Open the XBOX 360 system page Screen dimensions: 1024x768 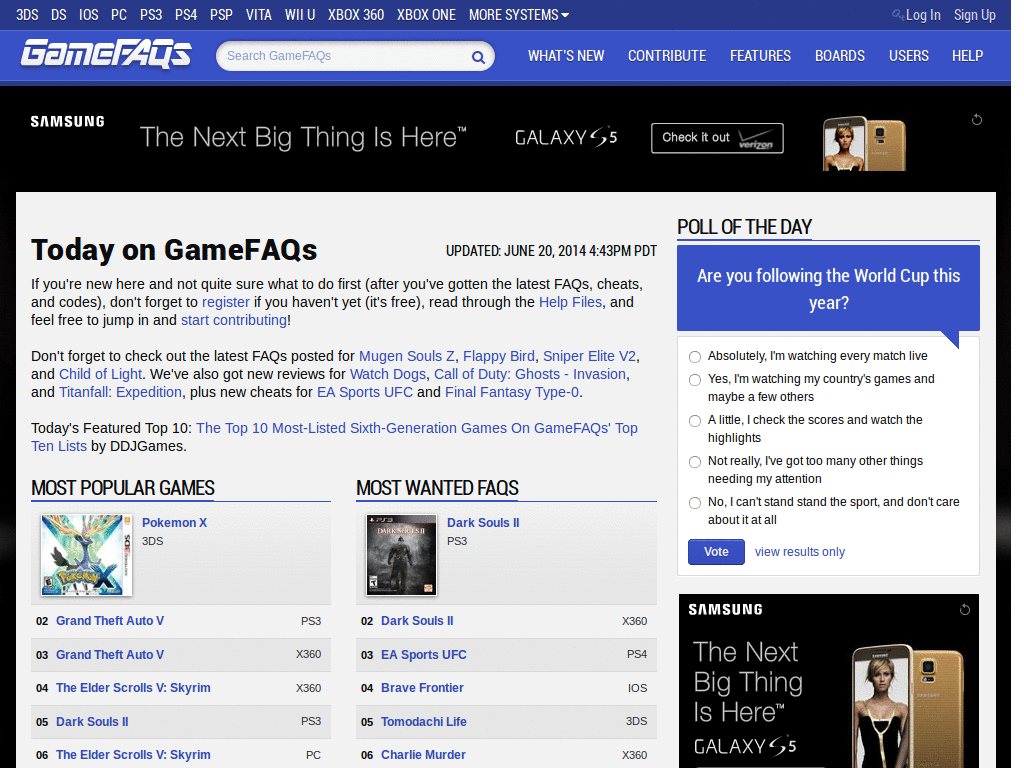(356, 14)
